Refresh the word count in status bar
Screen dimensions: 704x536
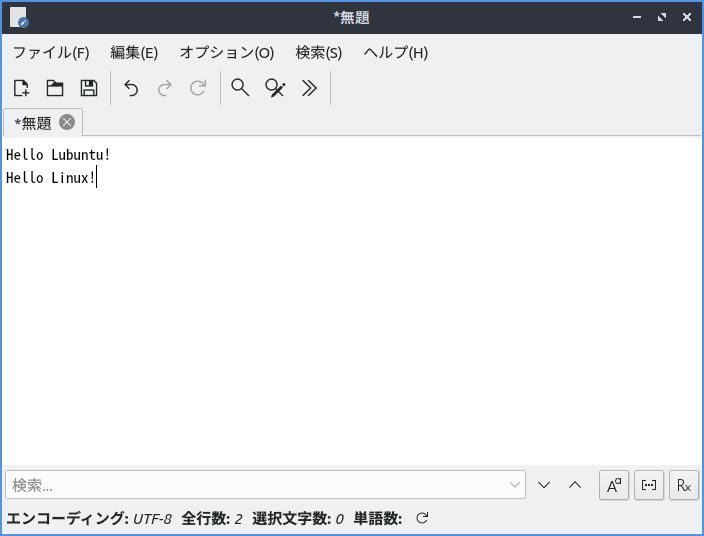pos(422,518)
